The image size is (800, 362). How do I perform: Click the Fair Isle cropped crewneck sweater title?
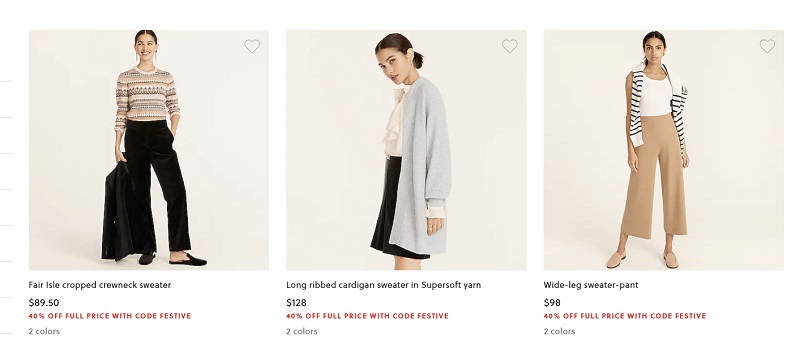(x=100, y=285)
